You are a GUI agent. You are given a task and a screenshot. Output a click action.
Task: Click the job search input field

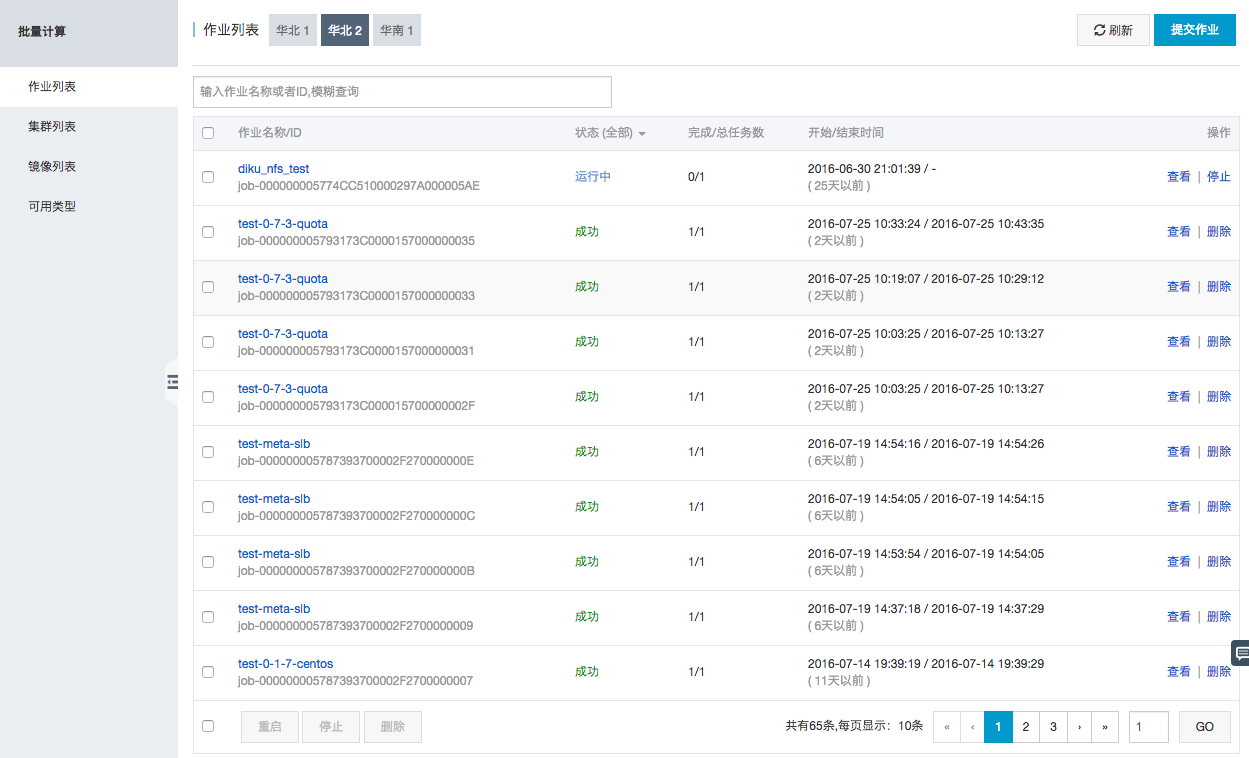pyautogui.click(x=402, y=91)
